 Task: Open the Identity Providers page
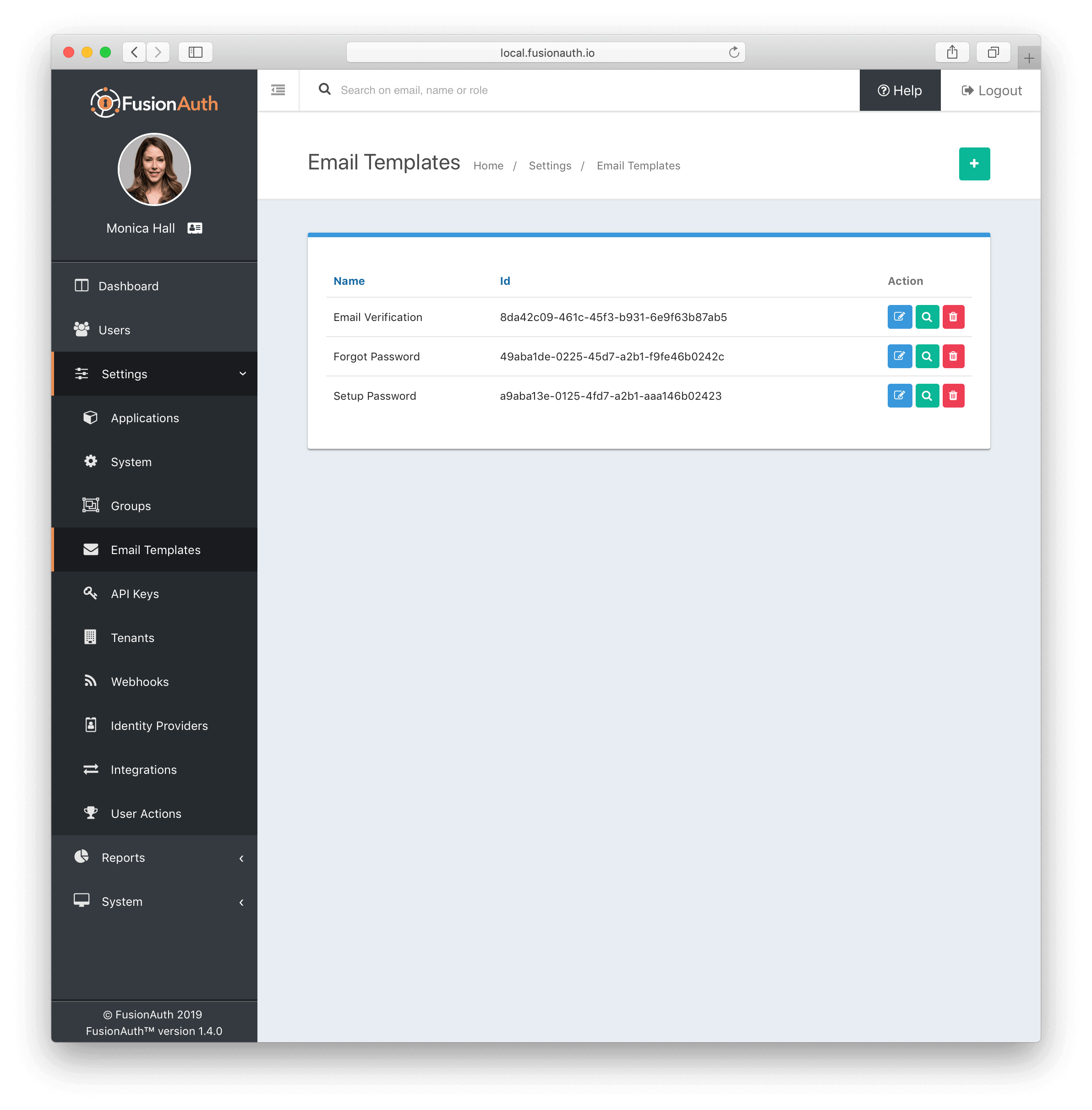159,725
